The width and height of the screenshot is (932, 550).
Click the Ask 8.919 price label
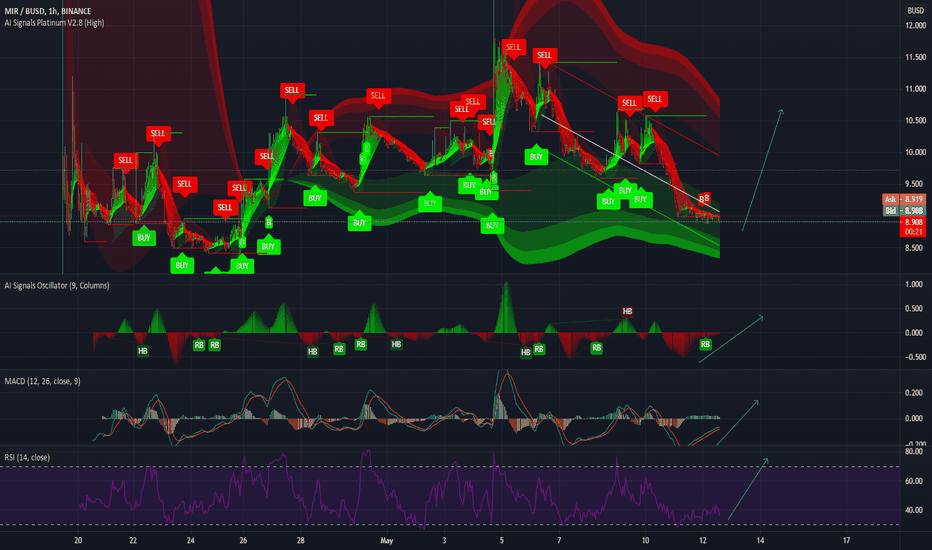coord(903,199)
